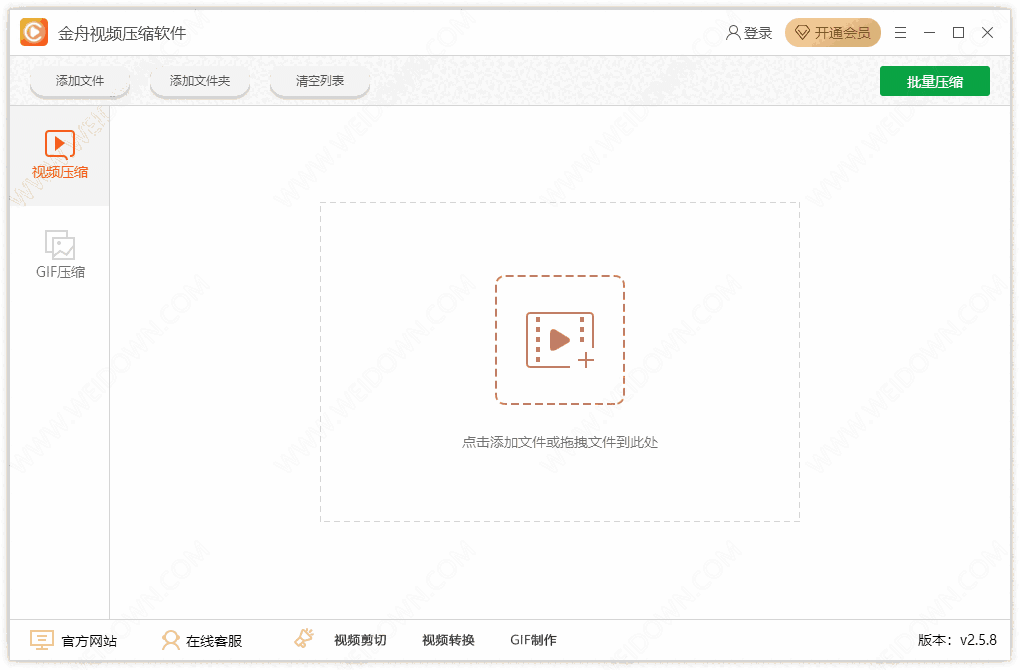Viewport: 1020px width, 670px height.
Task: Open the 视频转换 video conversion tool
Action: point(448,640)
